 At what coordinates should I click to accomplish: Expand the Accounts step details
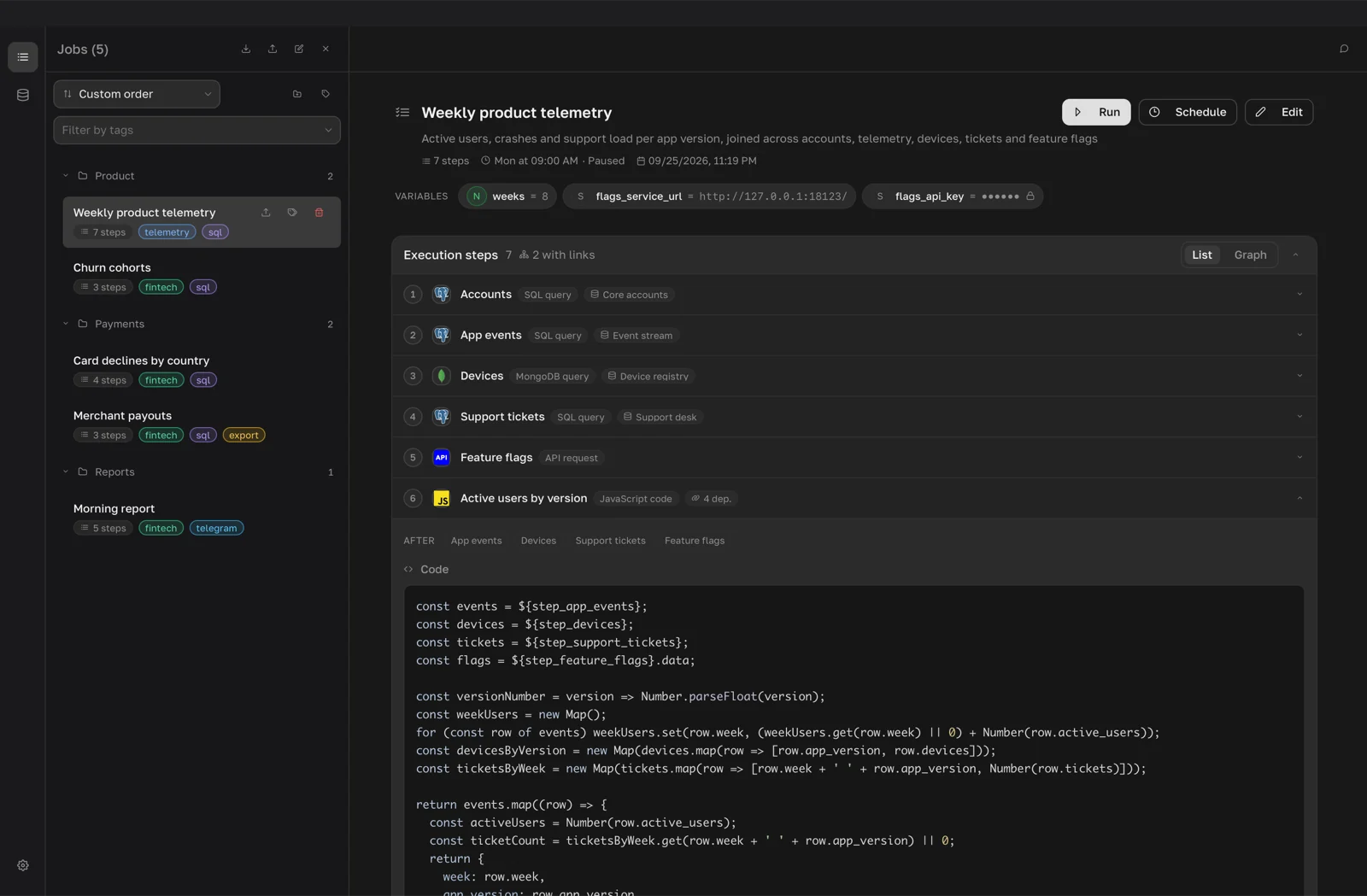(1300, 295)
